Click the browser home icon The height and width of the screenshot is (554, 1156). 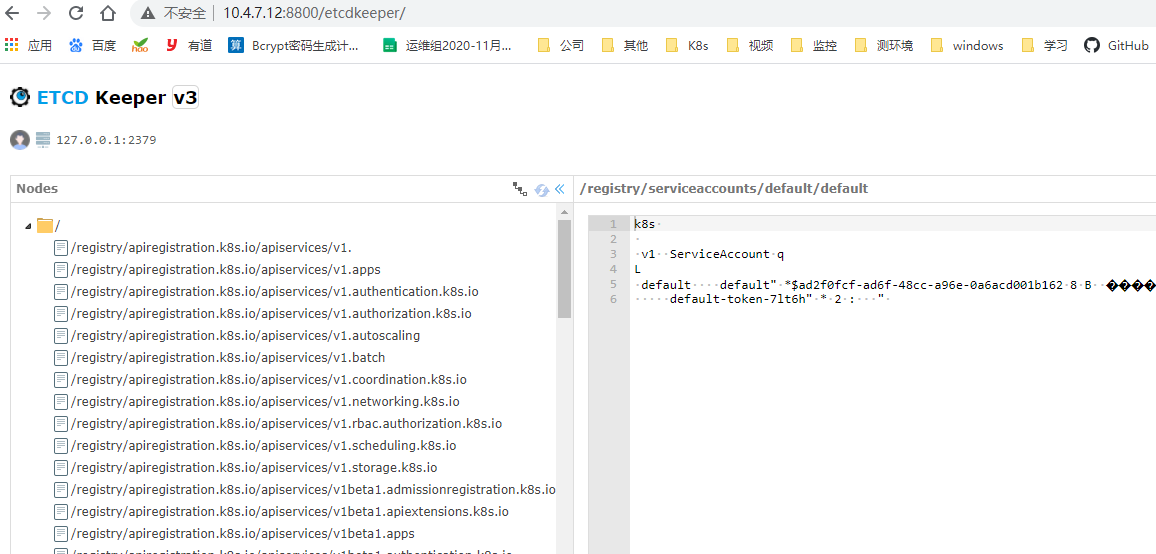[x=108, y=13]
